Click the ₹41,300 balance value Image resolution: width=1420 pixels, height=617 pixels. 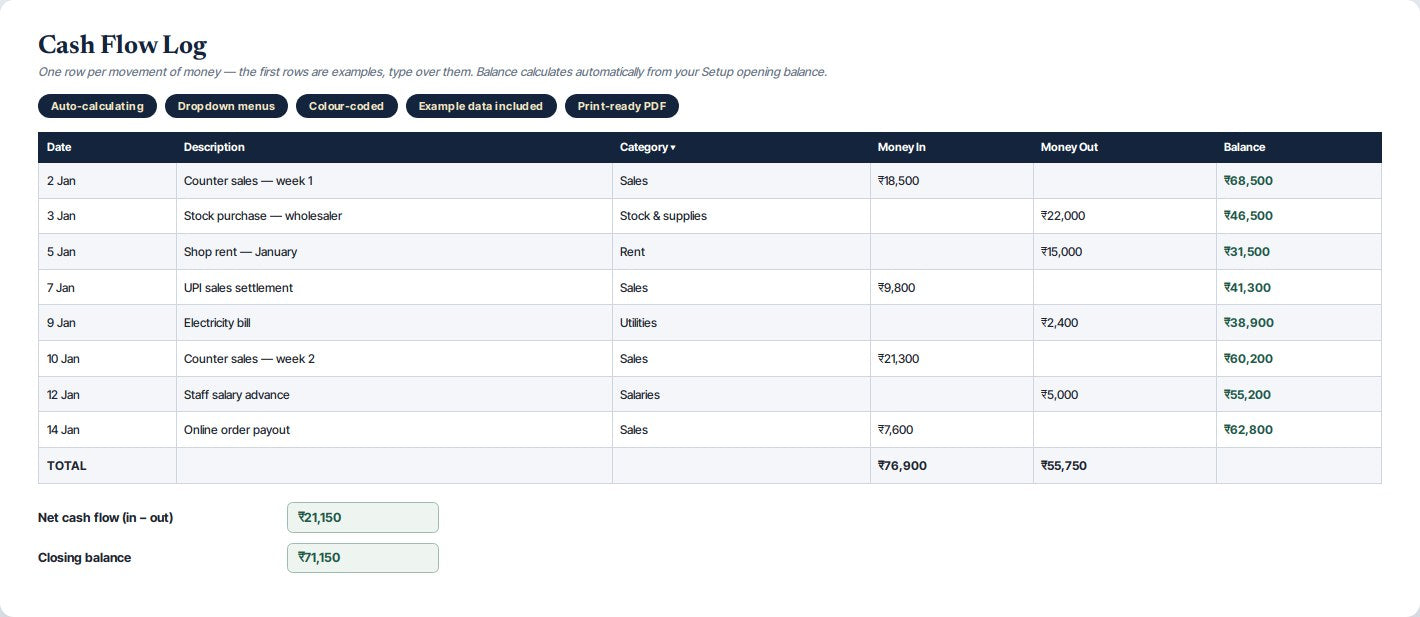coord(1247,288)
